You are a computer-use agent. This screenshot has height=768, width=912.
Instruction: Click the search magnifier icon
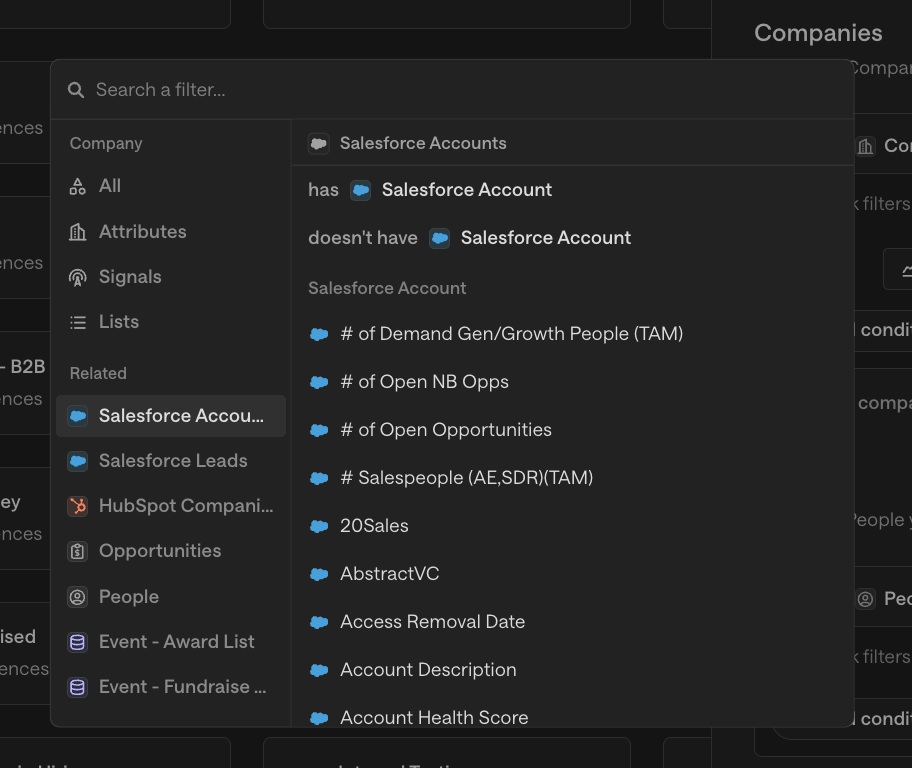click(x=76, y=90)
